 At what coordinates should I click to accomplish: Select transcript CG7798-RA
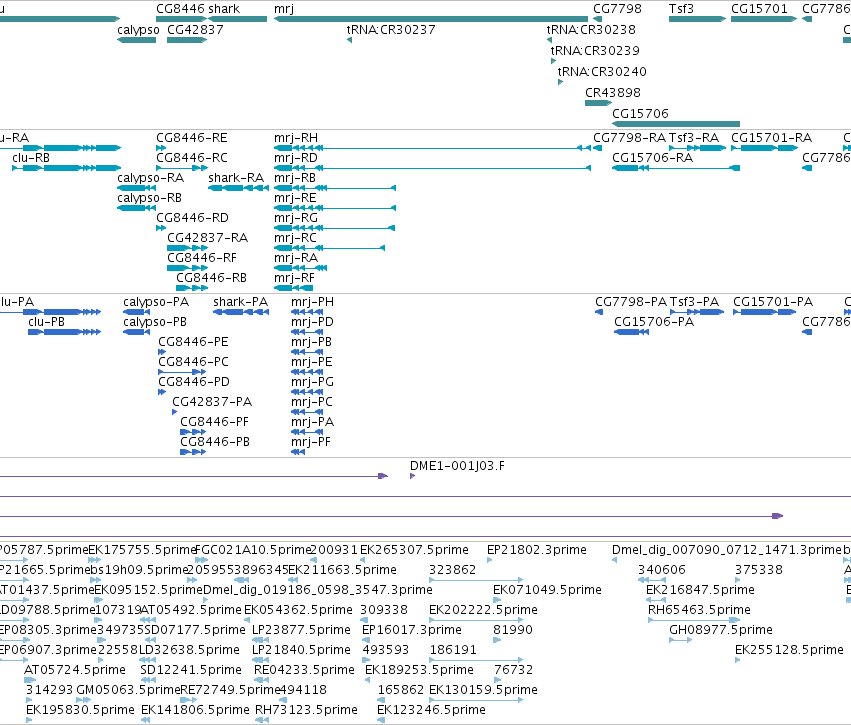597,148
